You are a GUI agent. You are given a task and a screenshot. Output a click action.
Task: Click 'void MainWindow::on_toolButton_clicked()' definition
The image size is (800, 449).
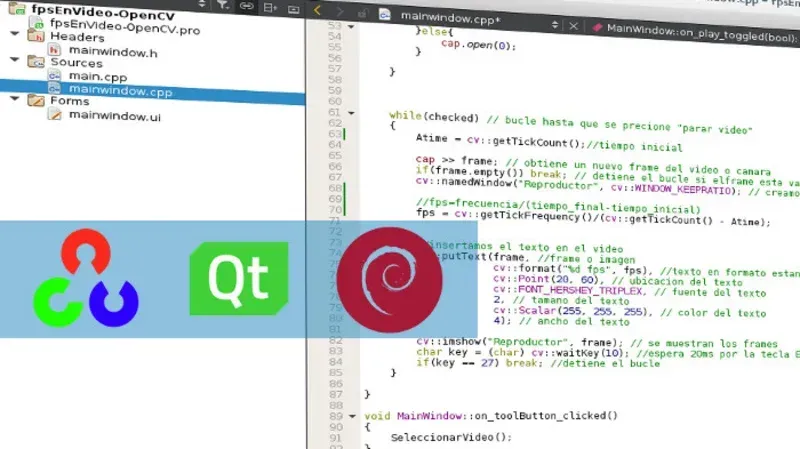pyautogui.click(x=491, y=416)
